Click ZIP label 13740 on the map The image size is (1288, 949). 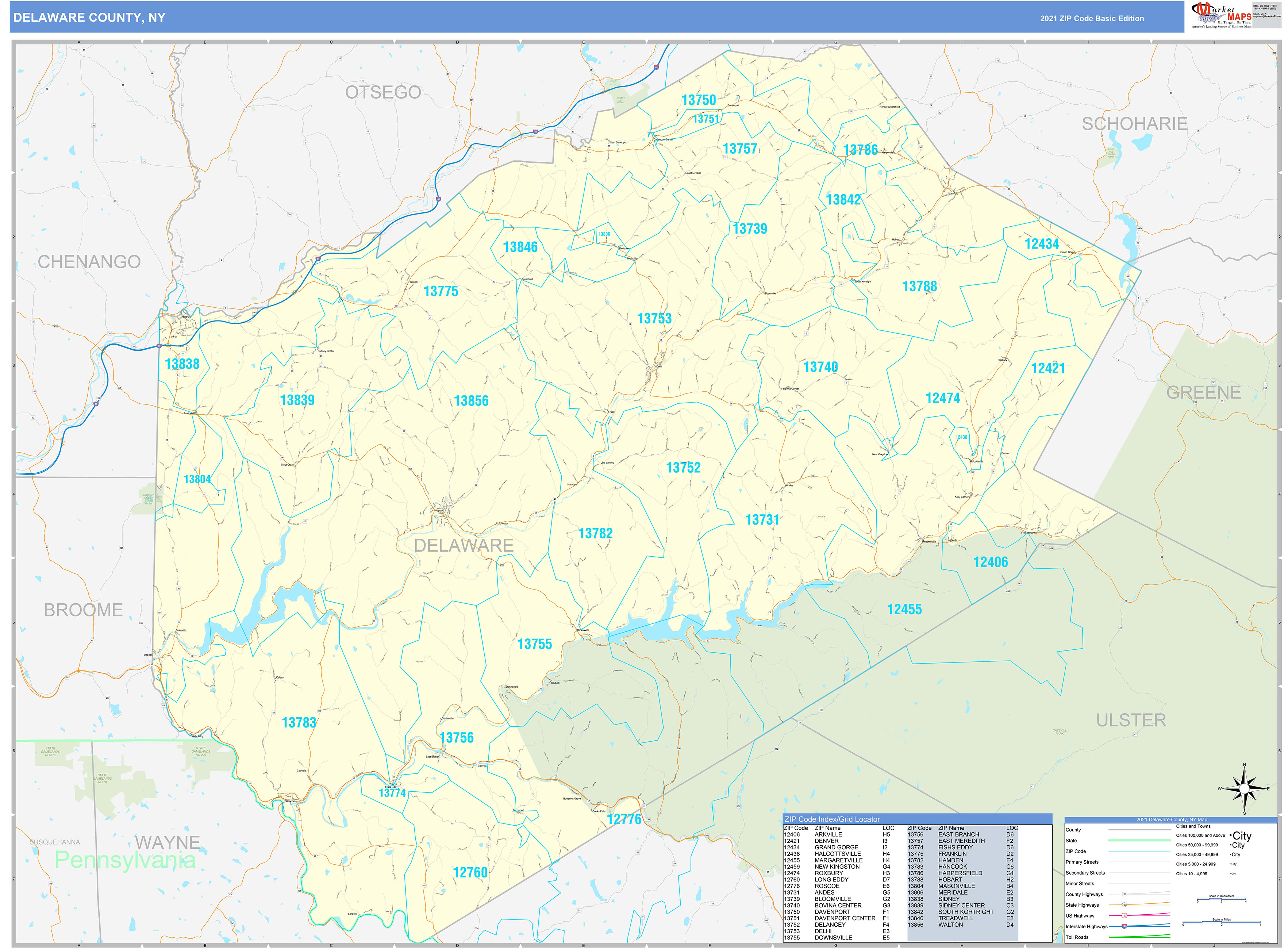click(820, 367)
